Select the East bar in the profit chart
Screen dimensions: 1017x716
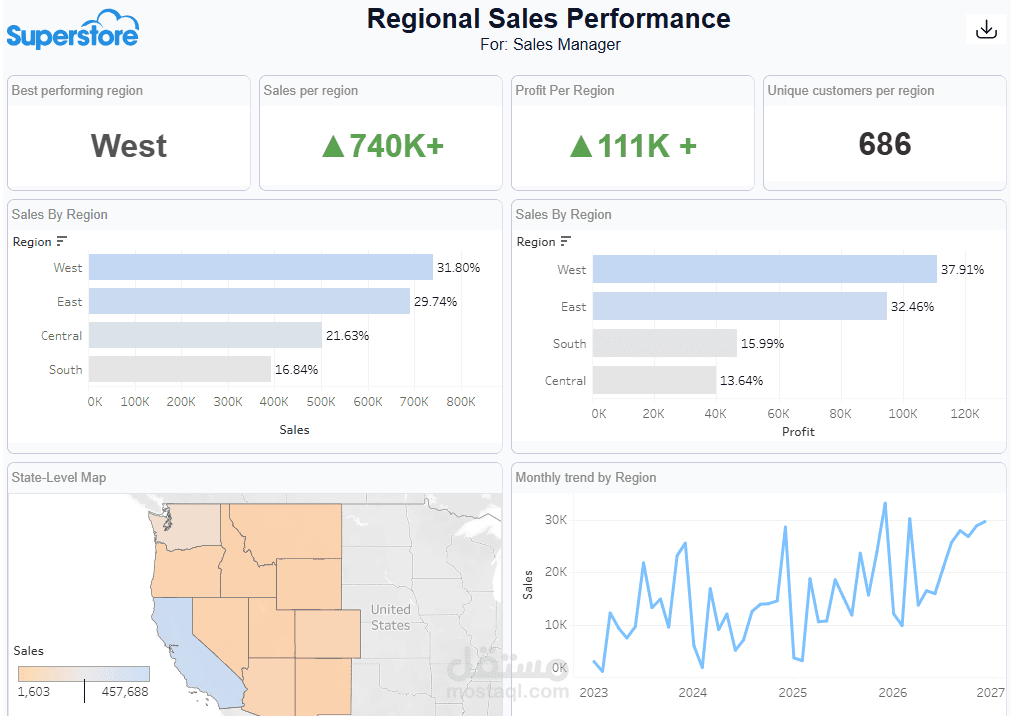click(739, 306)
